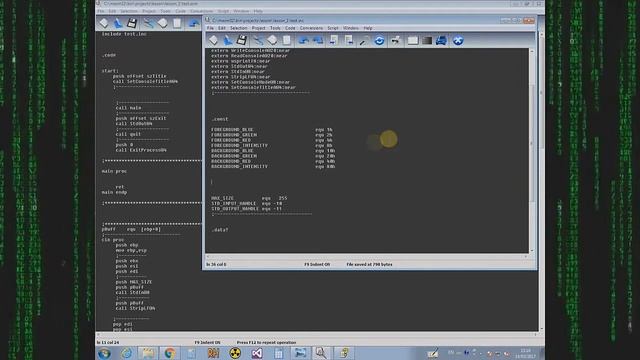Click the Undo arrow in back window toolbar
This screenshot has width=640, height=360.
pyautogui.click(x=193, y=23)
